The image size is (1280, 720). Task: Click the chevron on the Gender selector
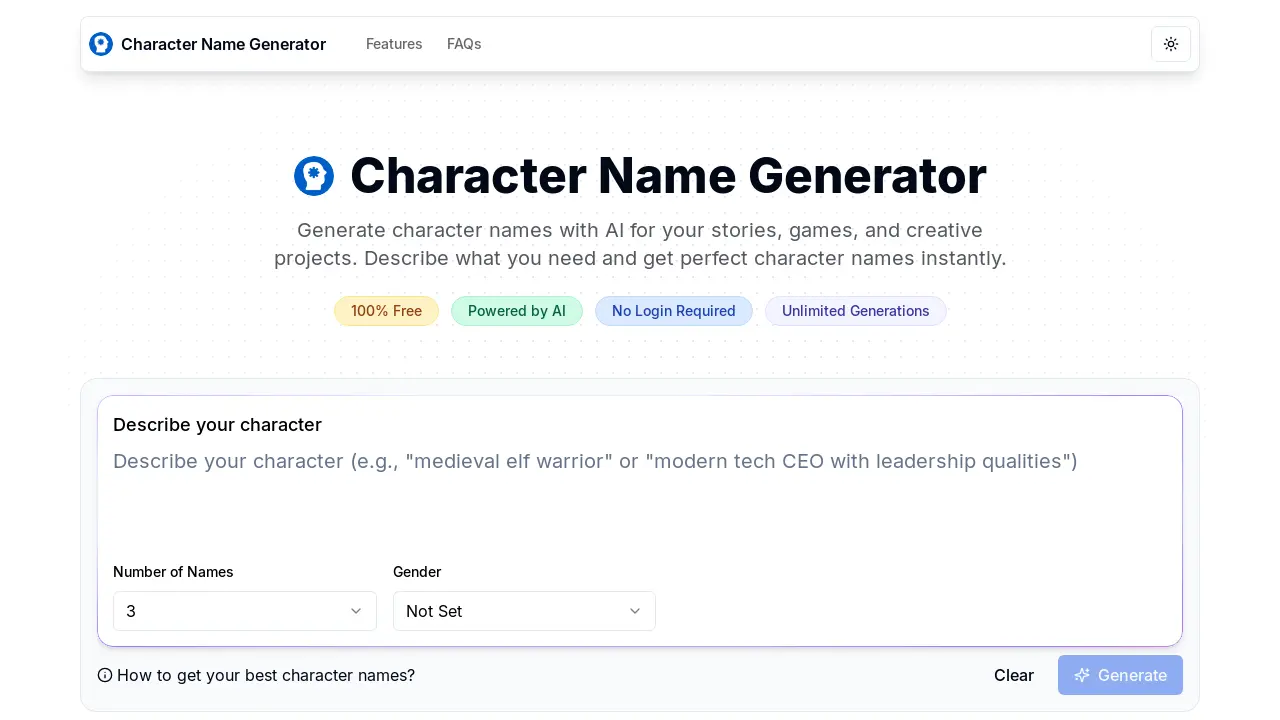(635, 611)
